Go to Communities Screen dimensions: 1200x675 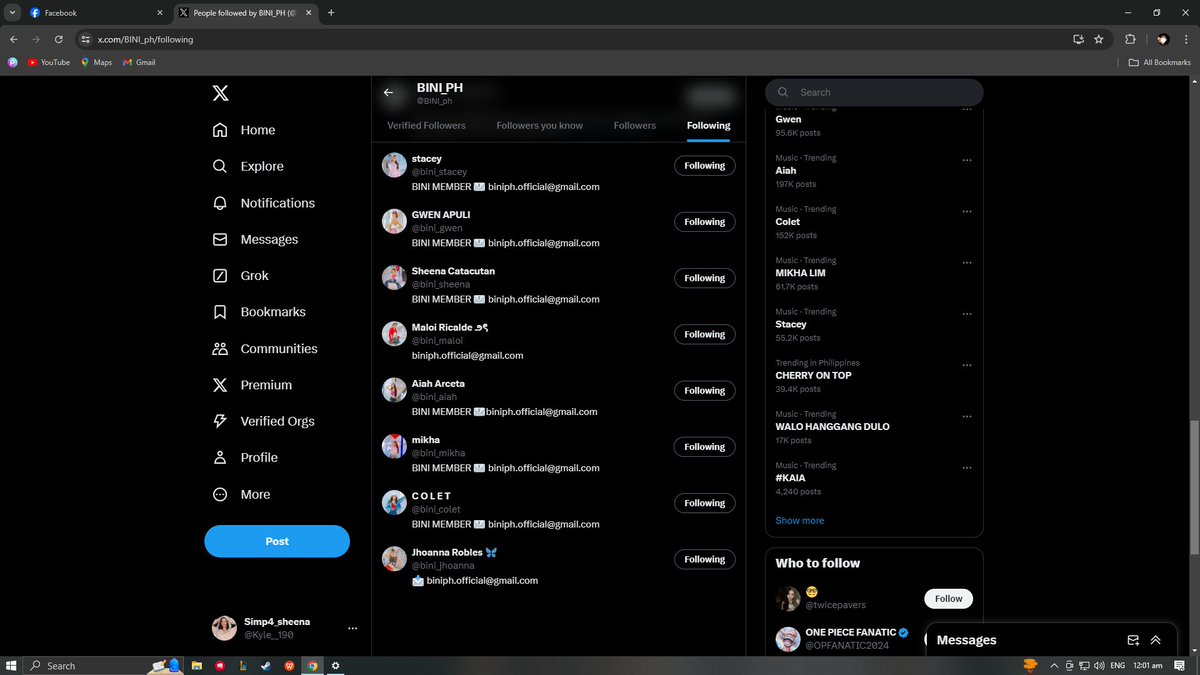coord(265,349)
